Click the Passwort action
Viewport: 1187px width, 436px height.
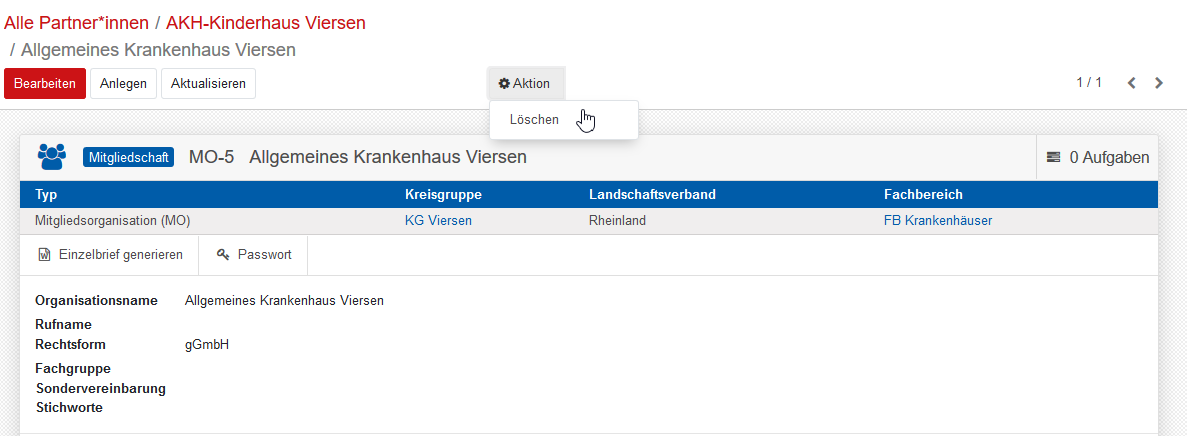point(264,255)
